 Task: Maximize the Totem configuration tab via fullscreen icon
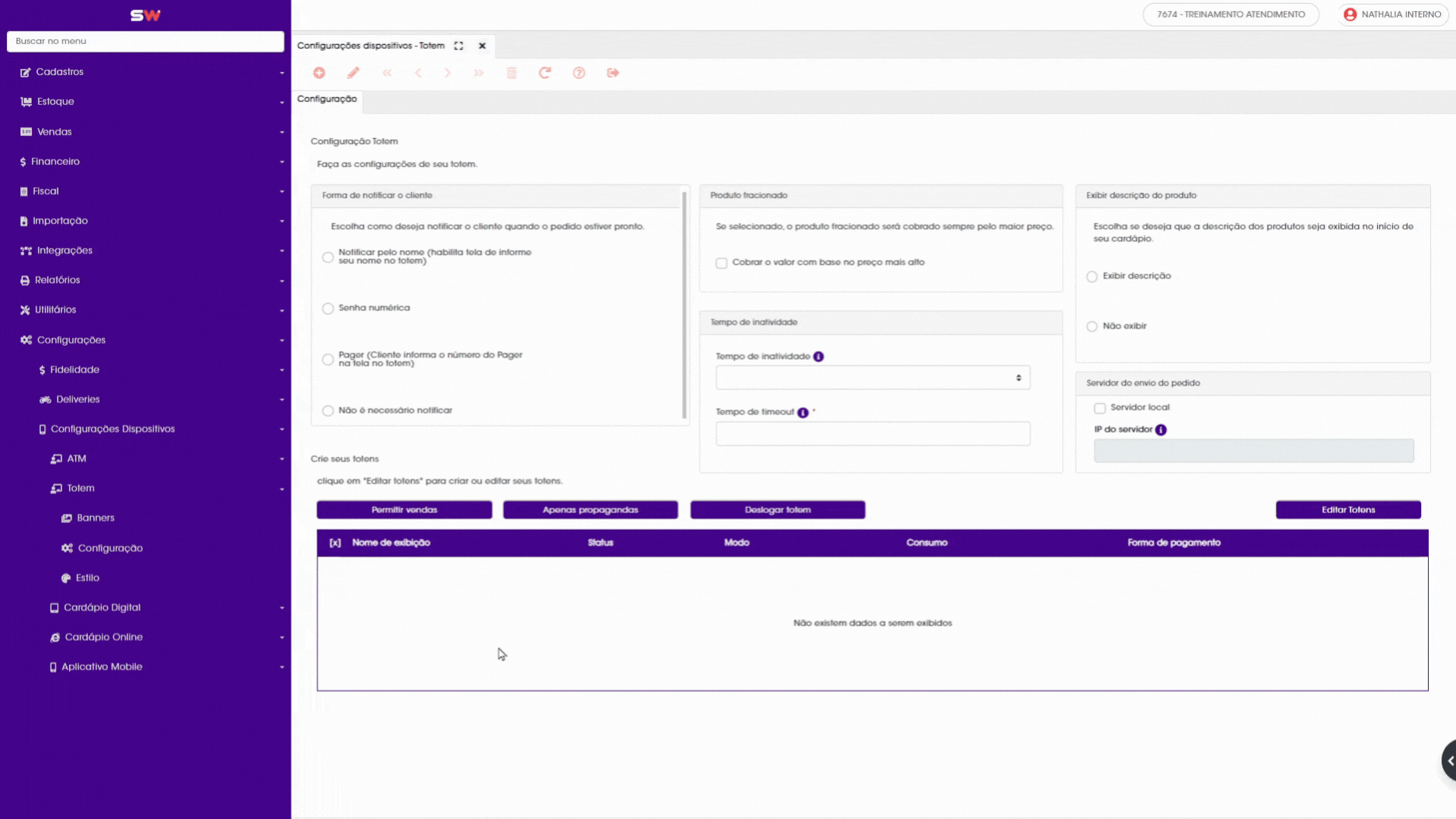[x=458, y=46]
